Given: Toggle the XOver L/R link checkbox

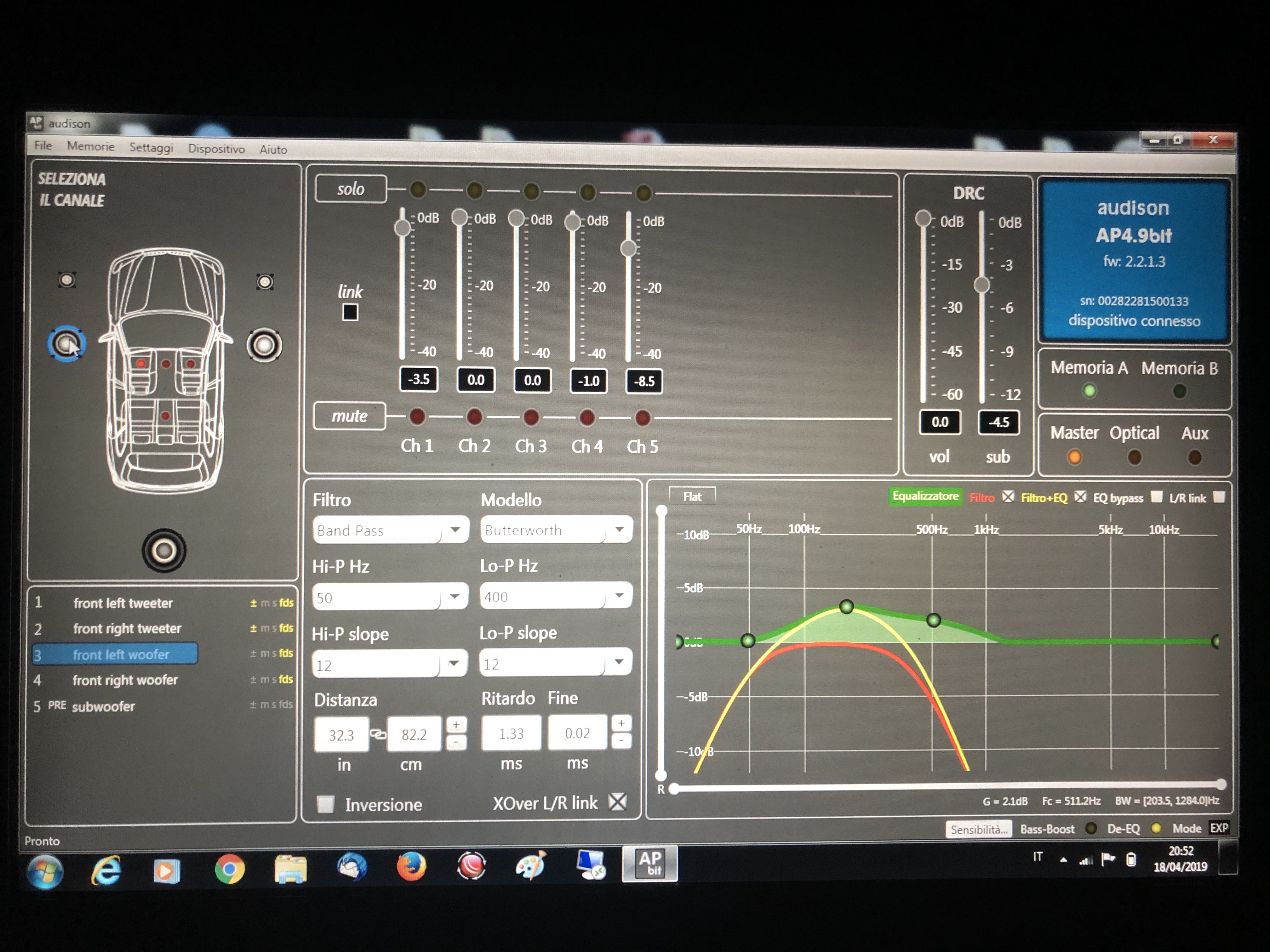Looking at the screenshot, I should tap(618, 802).
